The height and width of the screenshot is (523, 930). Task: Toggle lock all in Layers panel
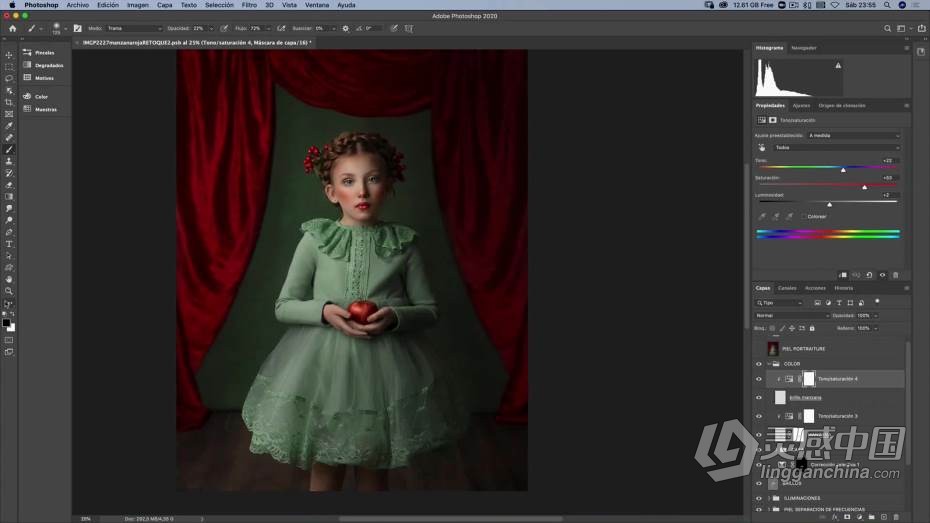[x=812, y=329]
